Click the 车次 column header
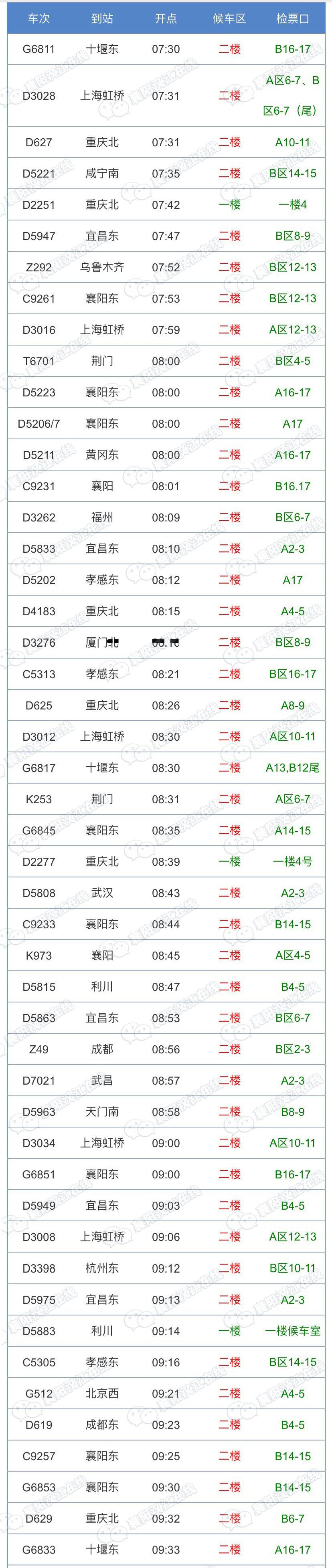This screenshot has width=332, height=1568. tap(39, 18)
